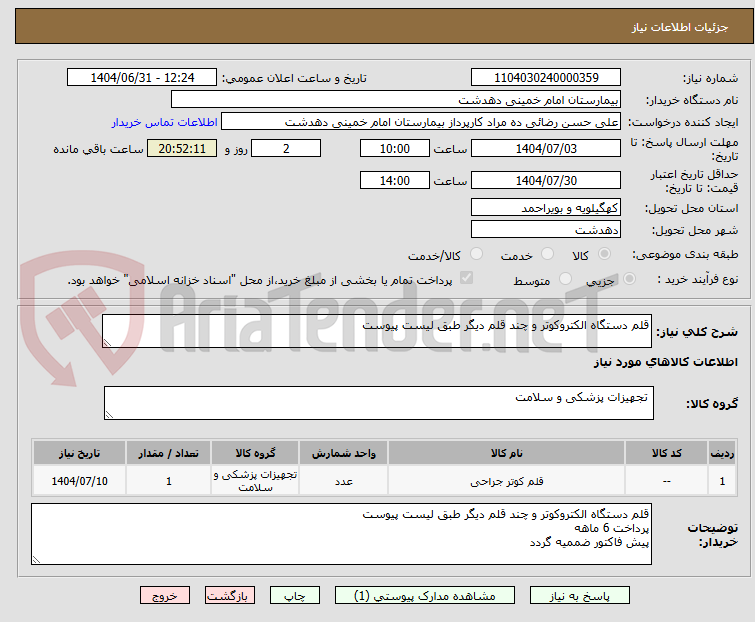The width and height of the screenshot is (755, 622).
Task: Click the unit cell عدد
Action: click(343, 481)
